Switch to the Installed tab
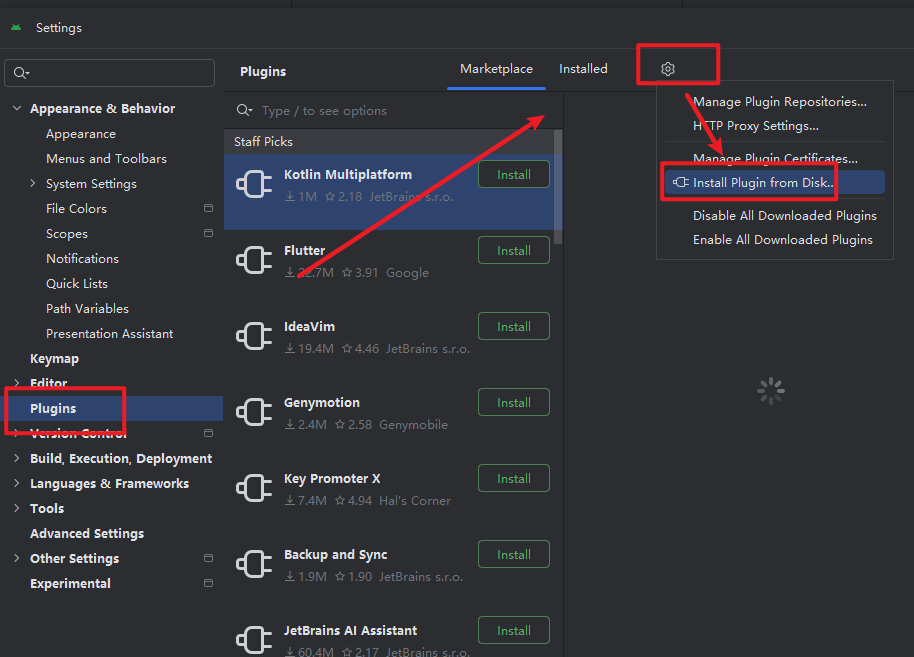914x657 pixels. [583, 69]
